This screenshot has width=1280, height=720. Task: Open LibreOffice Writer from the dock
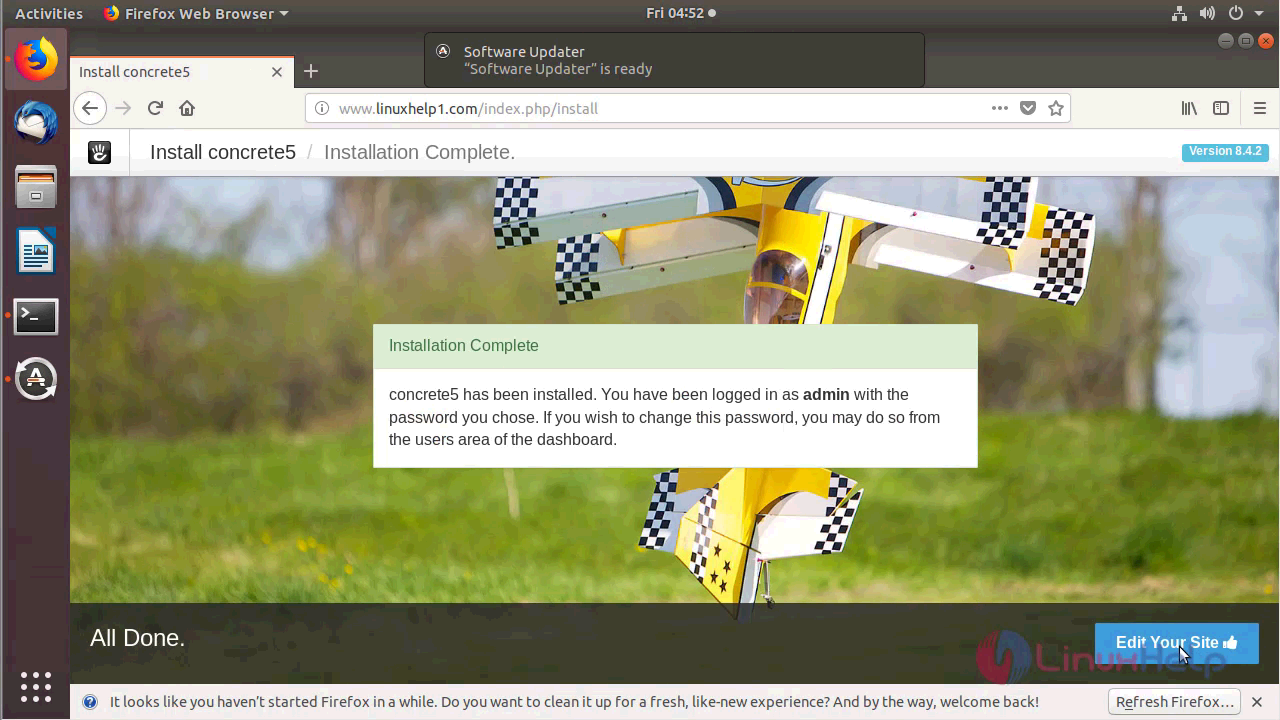[x=36, y=251]
